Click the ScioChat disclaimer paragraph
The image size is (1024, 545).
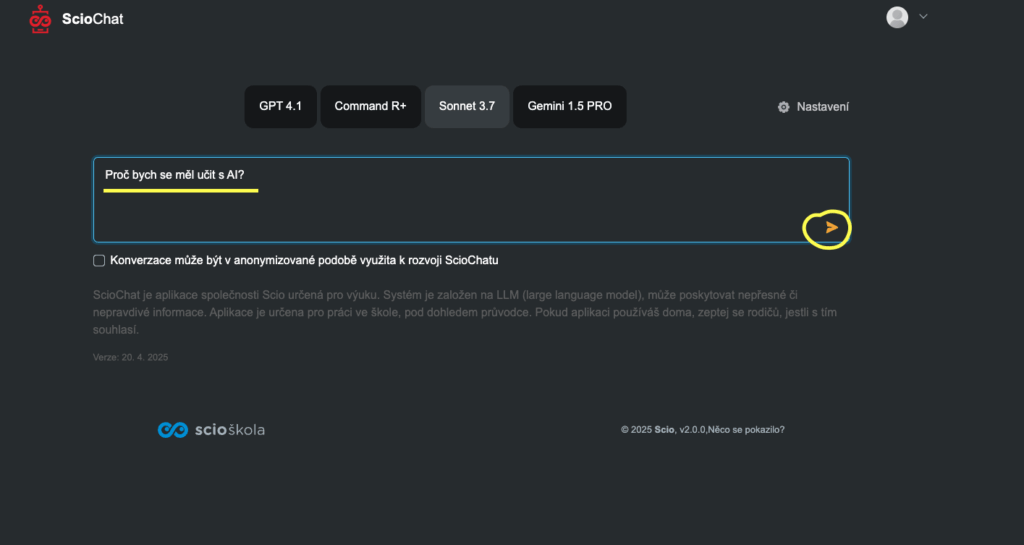[465, 312]
